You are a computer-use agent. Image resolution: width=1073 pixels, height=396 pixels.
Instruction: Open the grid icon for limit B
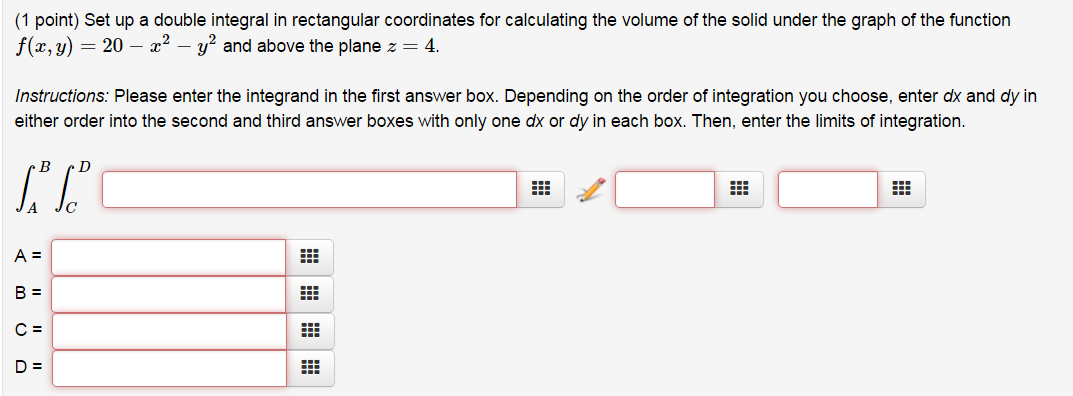point(309,294)
